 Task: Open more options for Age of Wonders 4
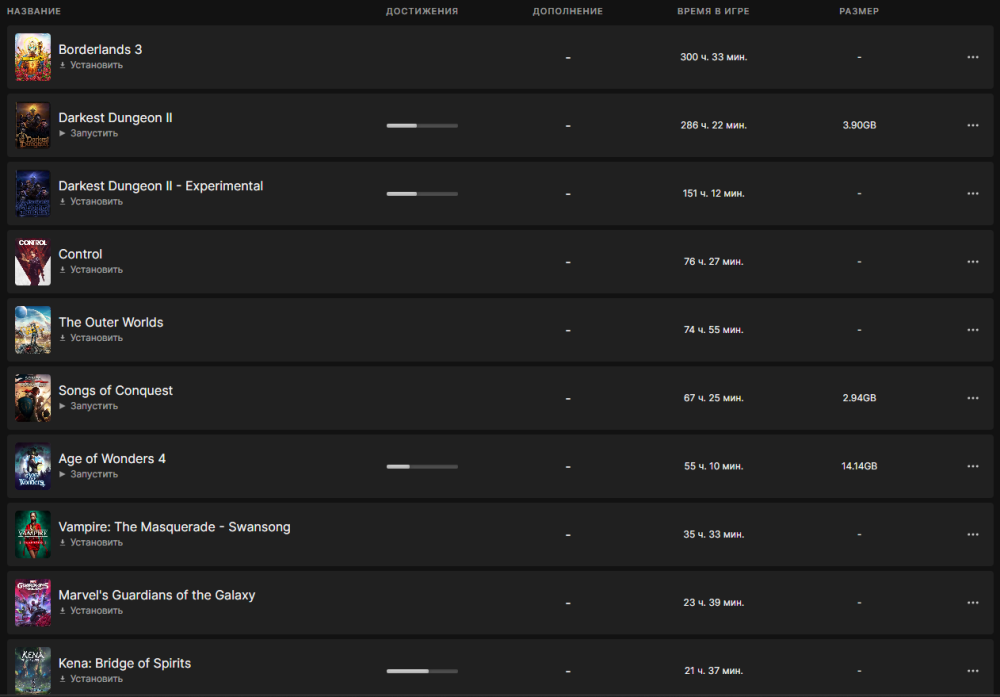pos(972,466)
